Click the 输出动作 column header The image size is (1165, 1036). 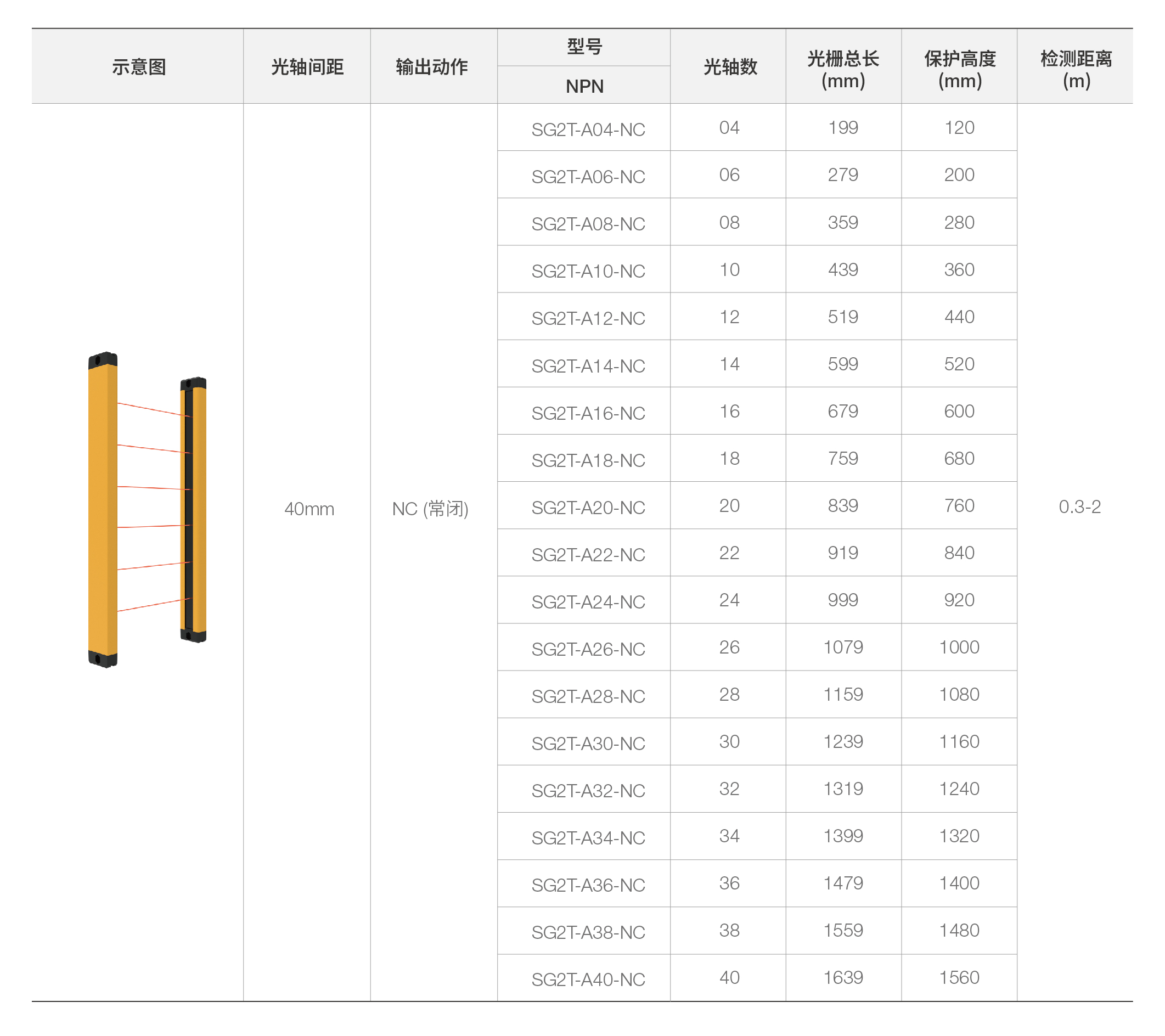point(432,67)
